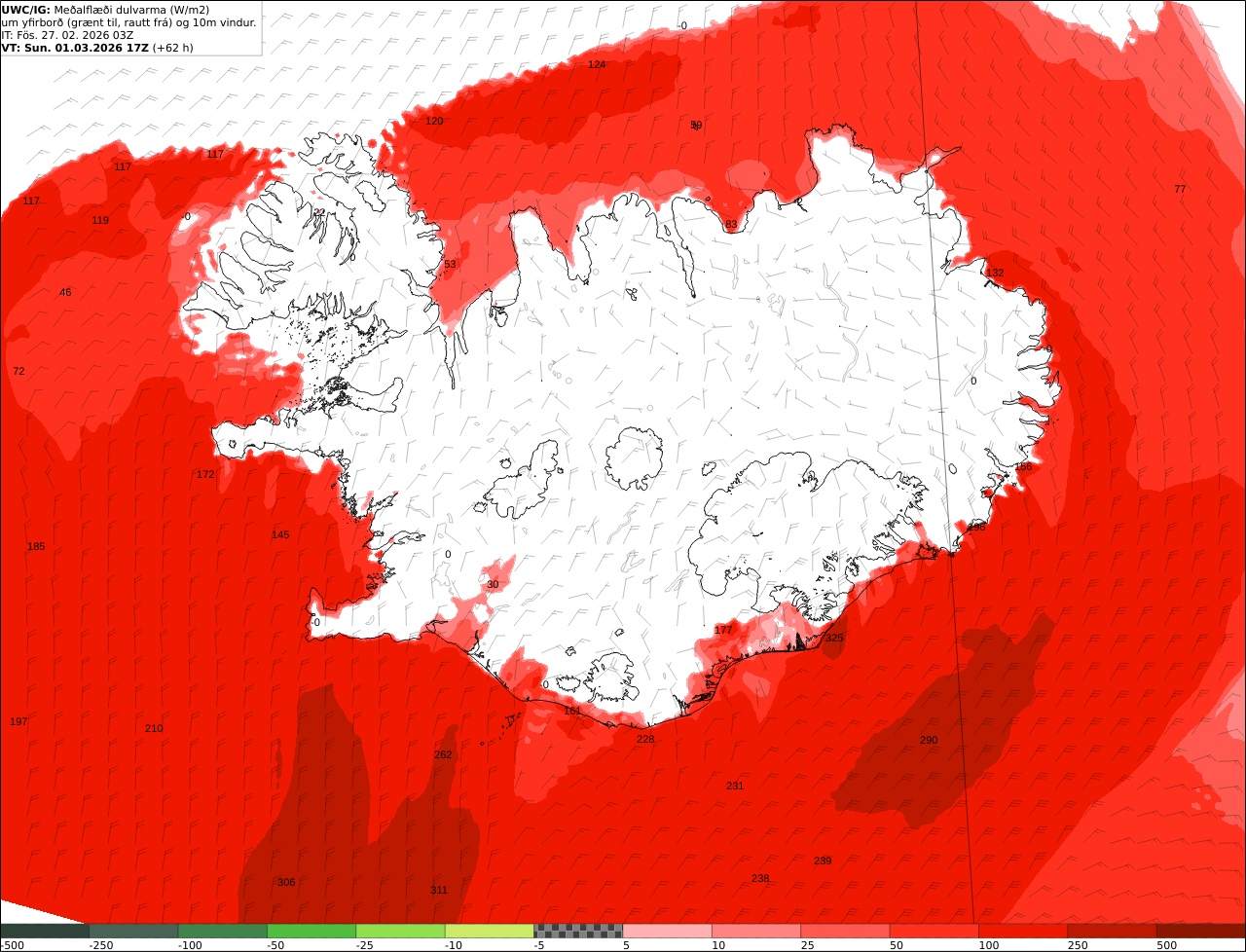Click the map value 72
Image resolution: width=1246 pixels, height=952 pixels.
click(18, 371)
